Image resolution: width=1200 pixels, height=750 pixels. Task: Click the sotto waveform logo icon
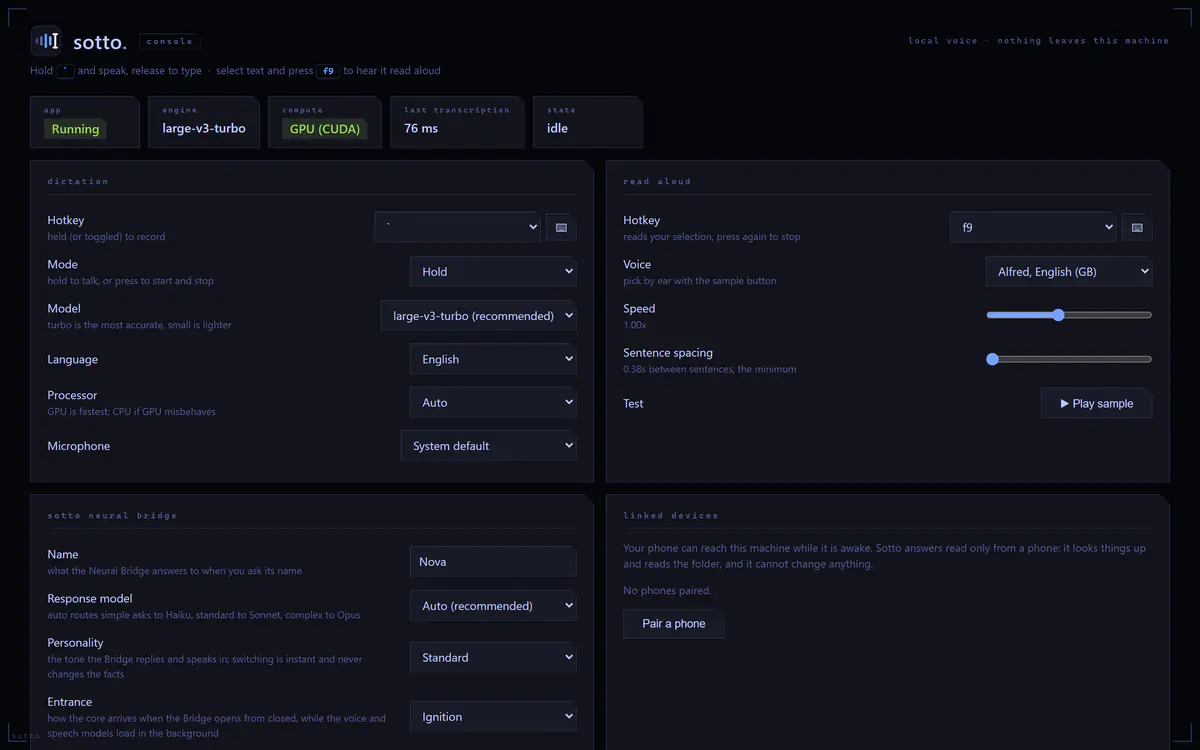[x=46, y=41]
